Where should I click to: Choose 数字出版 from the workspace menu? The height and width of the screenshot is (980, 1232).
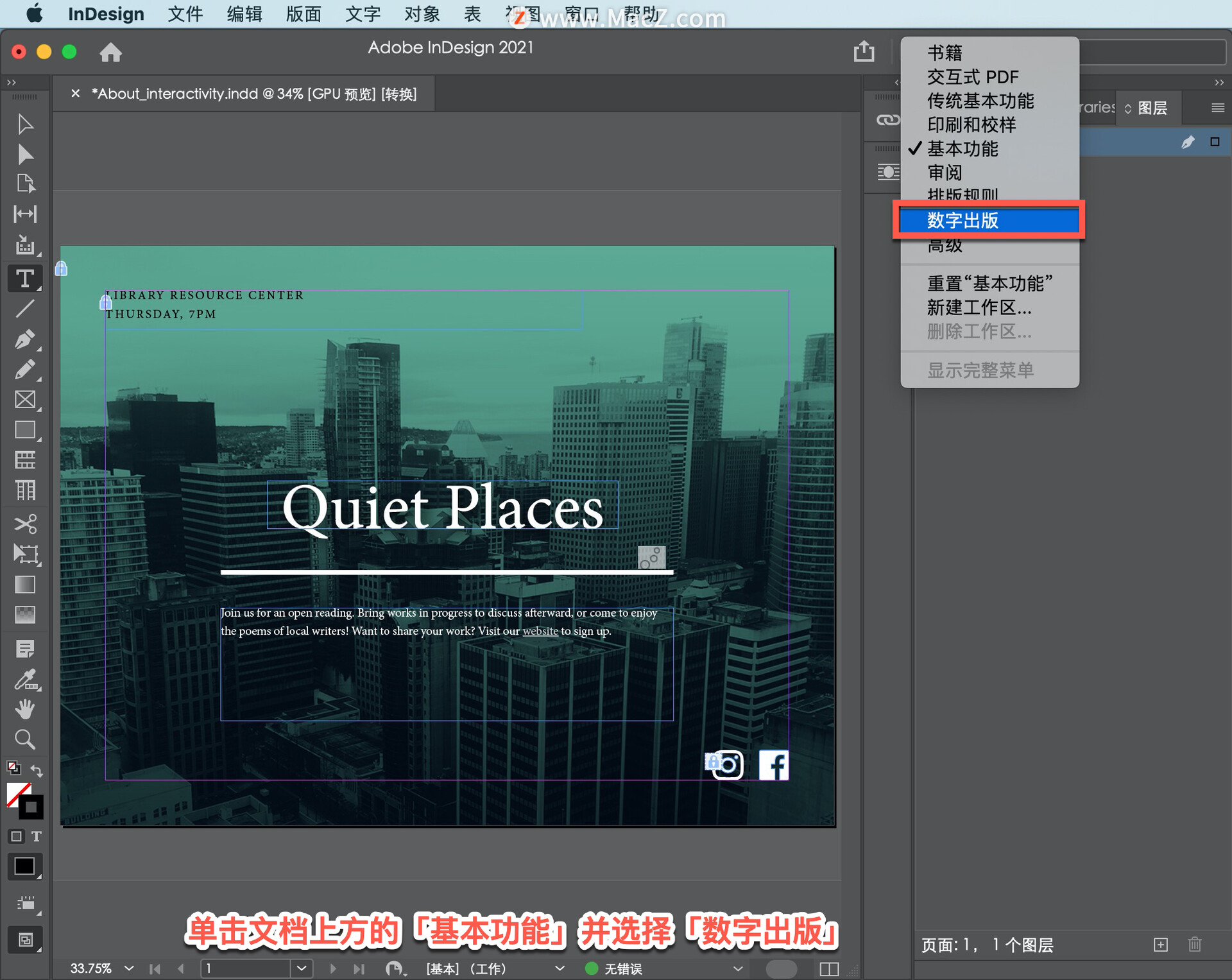pos(988,220)
